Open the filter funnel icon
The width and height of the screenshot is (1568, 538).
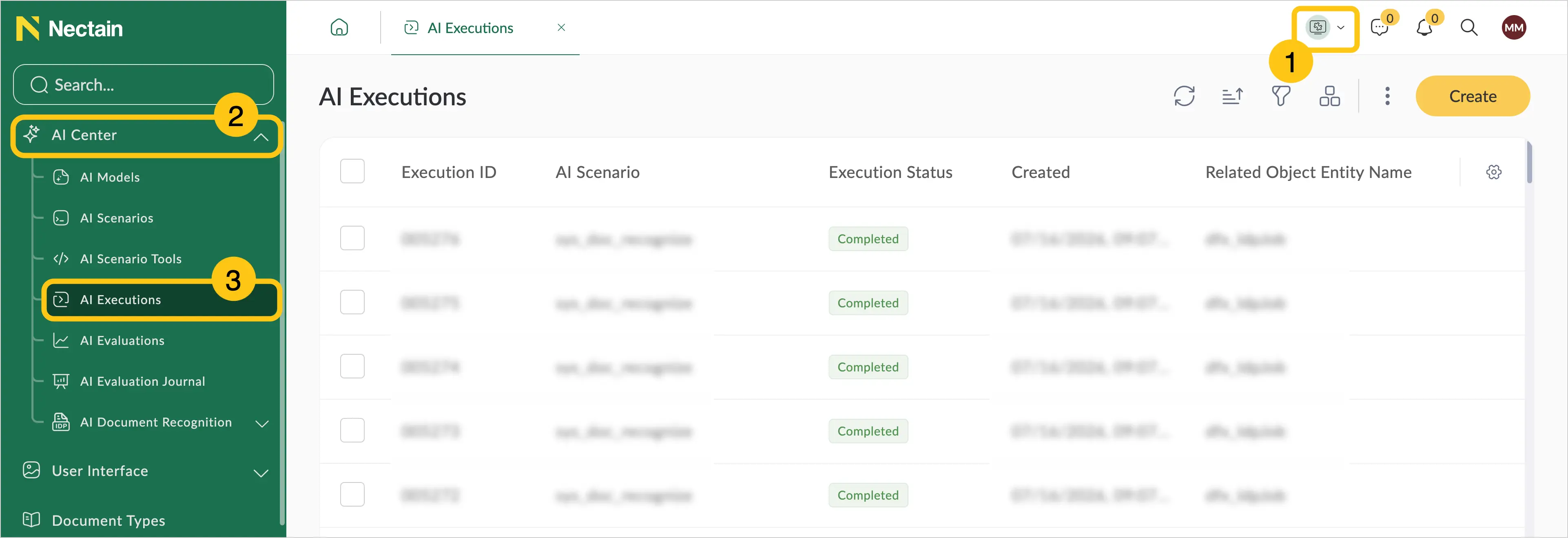[1281, 96]
